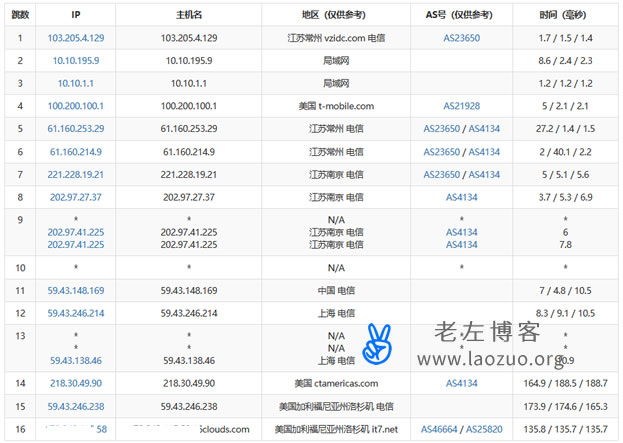Screen dimensions: 623x443
Task: Open IP link 202.97.27.37
Action: click(x=76, y=197)
